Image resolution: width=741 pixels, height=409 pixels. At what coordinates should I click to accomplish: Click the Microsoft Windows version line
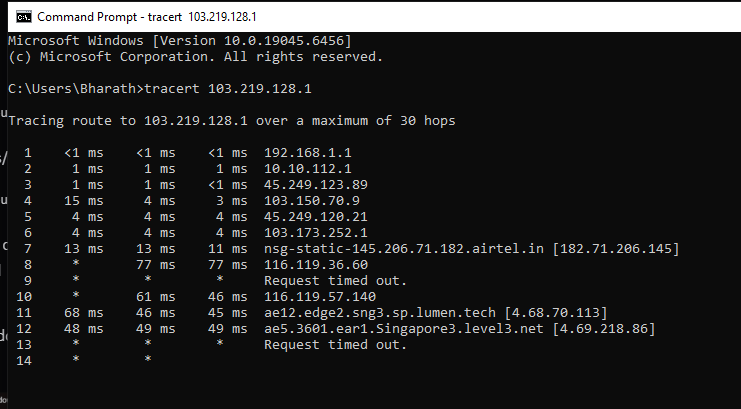[x=180, y=40]
